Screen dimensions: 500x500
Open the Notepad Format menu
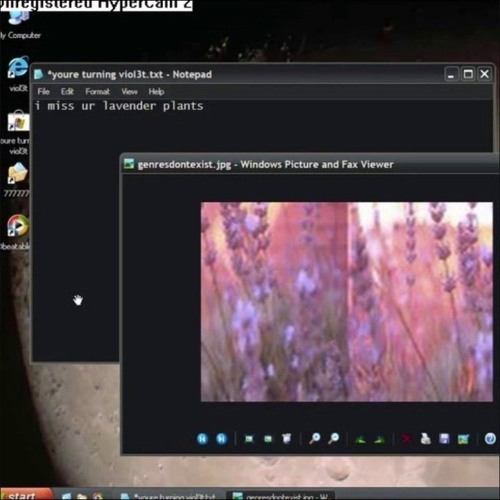click(x=97, y=91)
